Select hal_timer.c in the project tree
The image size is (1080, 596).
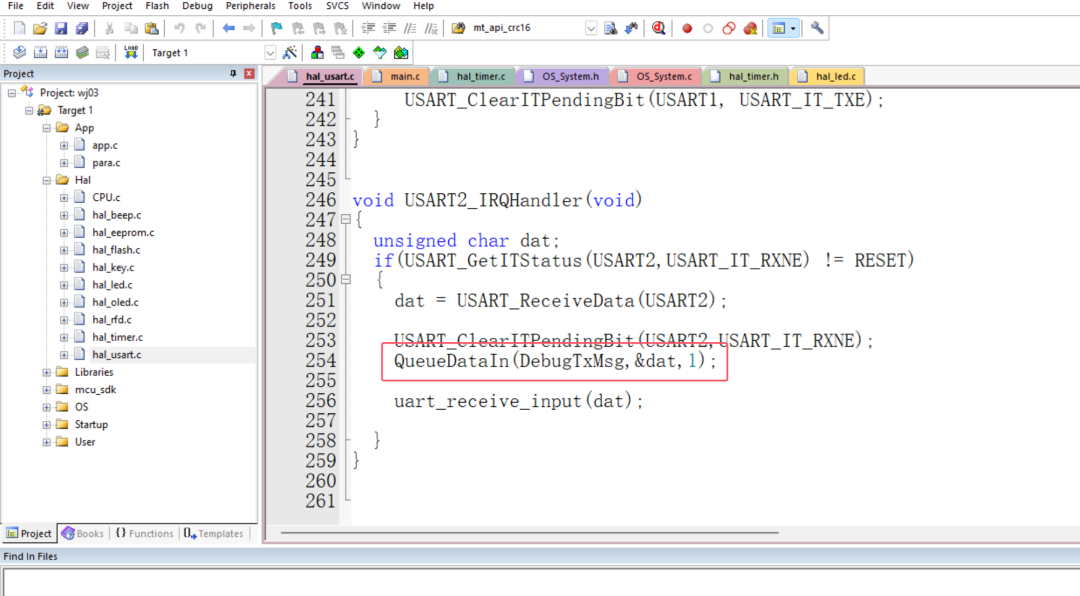(117, 337)
